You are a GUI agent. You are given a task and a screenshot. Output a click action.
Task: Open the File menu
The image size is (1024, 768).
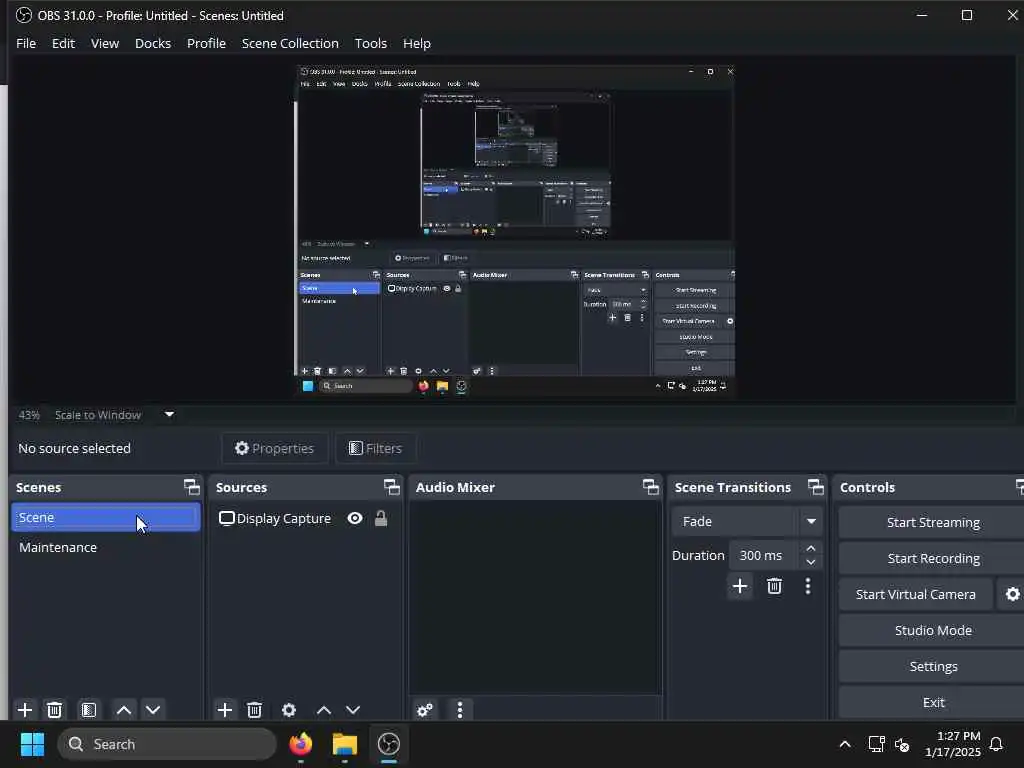pos(26,43)
